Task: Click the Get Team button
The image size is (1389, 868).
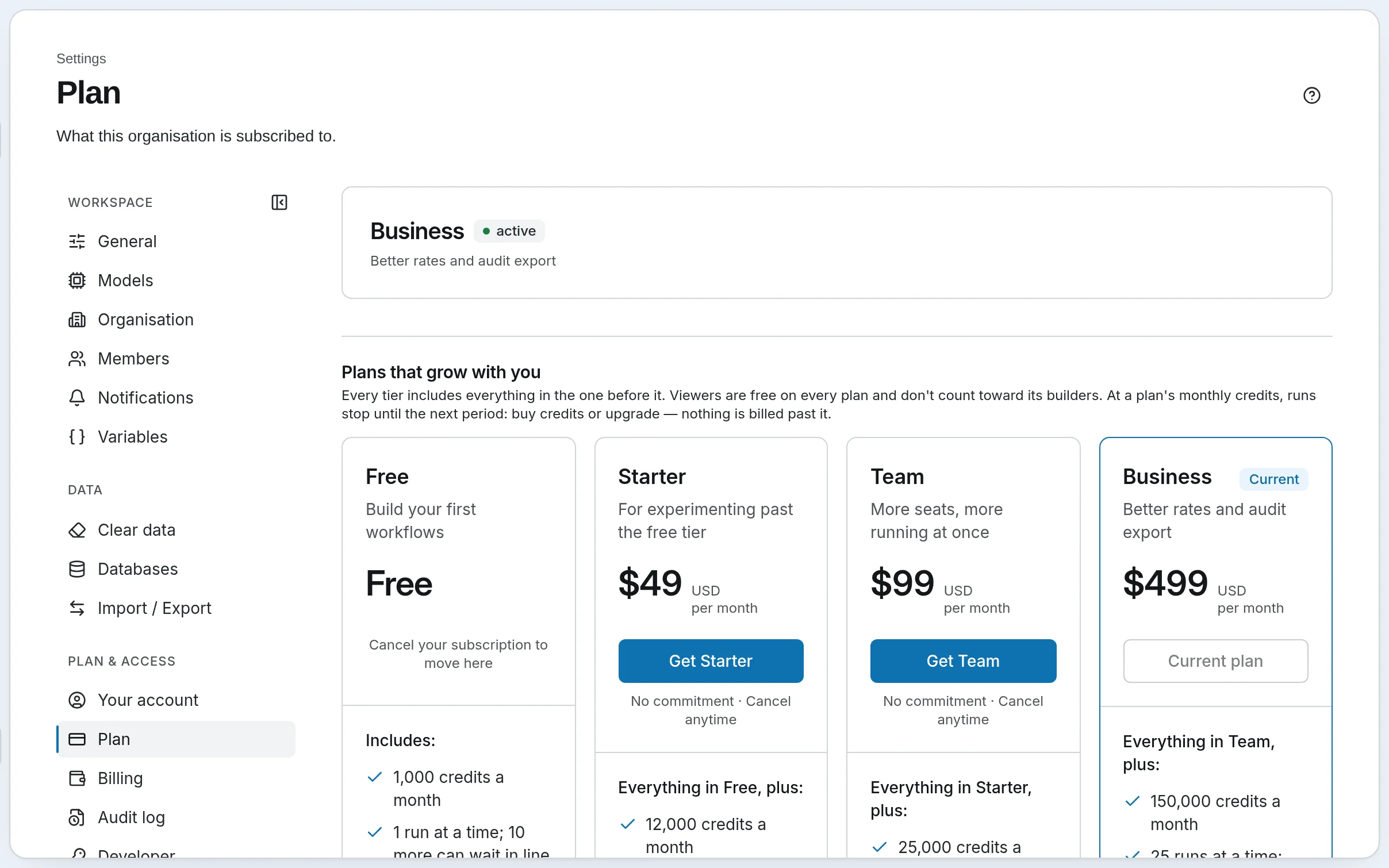Action: tap(963, 661)
